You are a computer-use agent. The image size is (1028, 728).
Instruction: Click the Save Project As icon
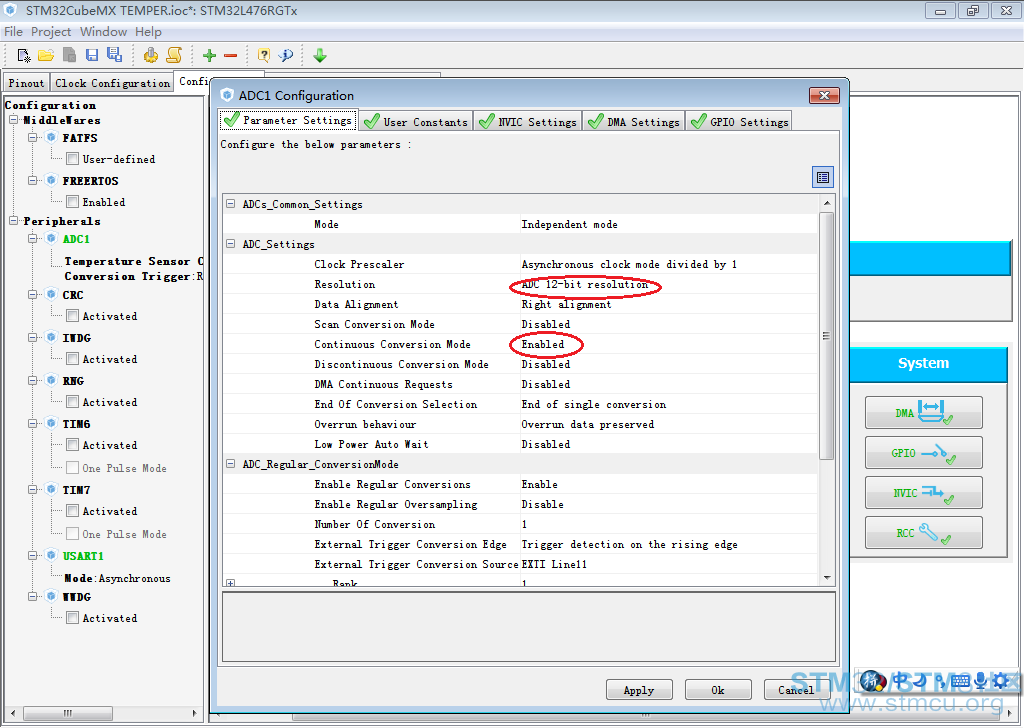(x=114, y=55)
